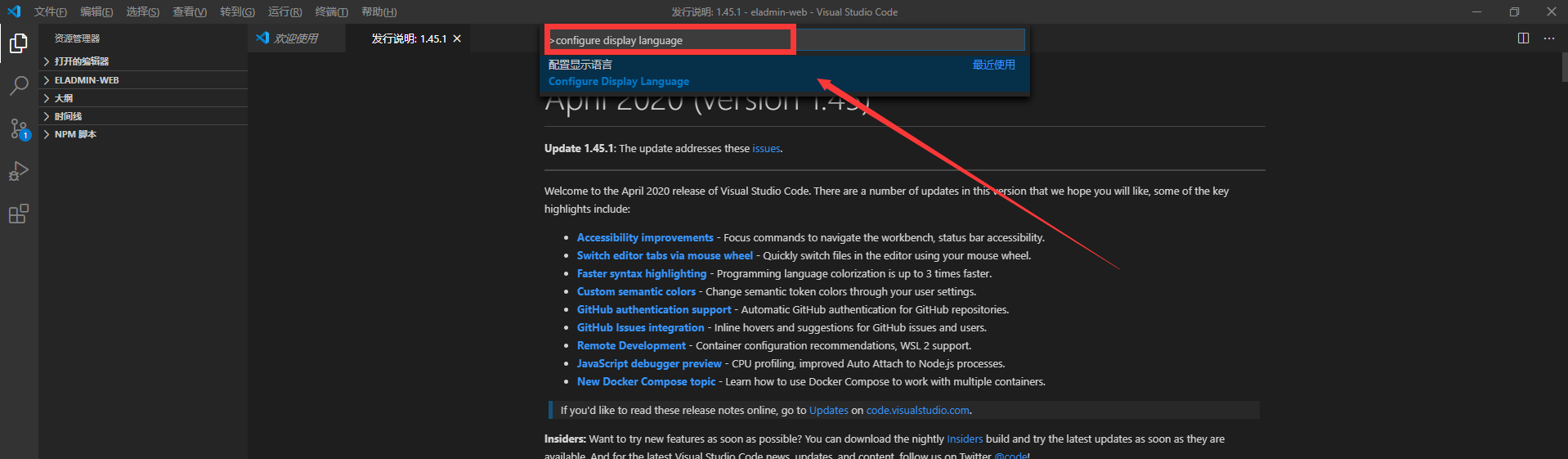The height and width of the screenshot is (459, 1568).
Task: Open Source Control view with badge
Action: [18, 128]
